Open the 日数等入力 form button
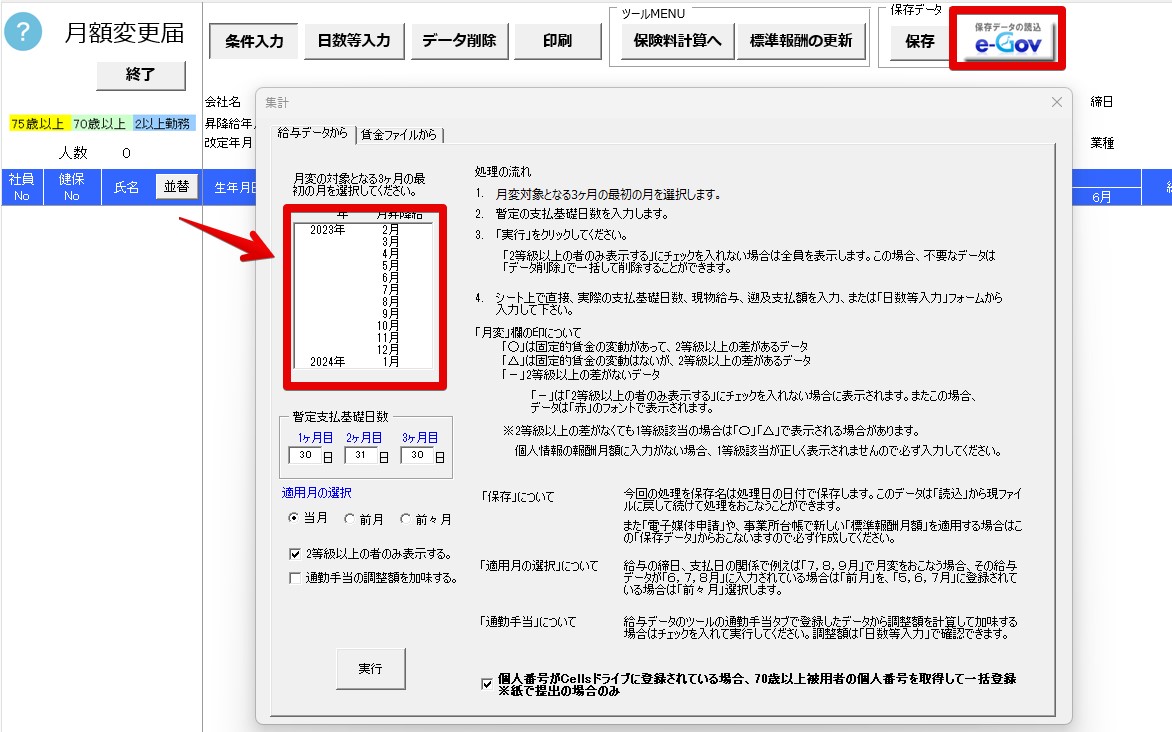1172x732 pixels. coord(354,40)
